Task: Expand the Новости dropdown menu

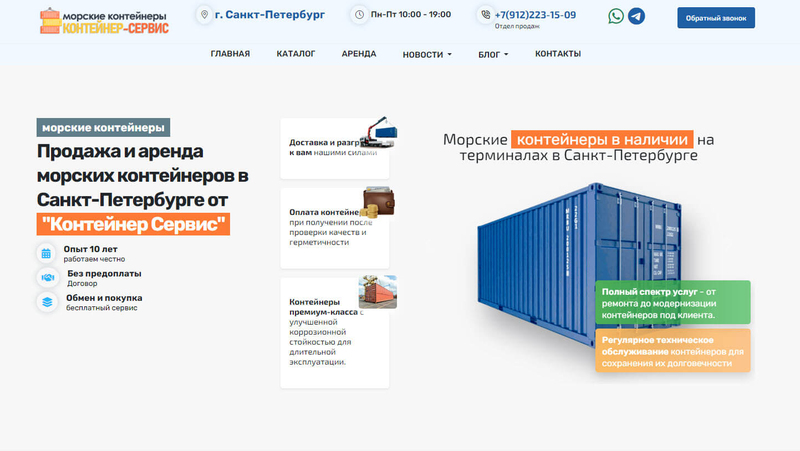Action: (427, 55)
